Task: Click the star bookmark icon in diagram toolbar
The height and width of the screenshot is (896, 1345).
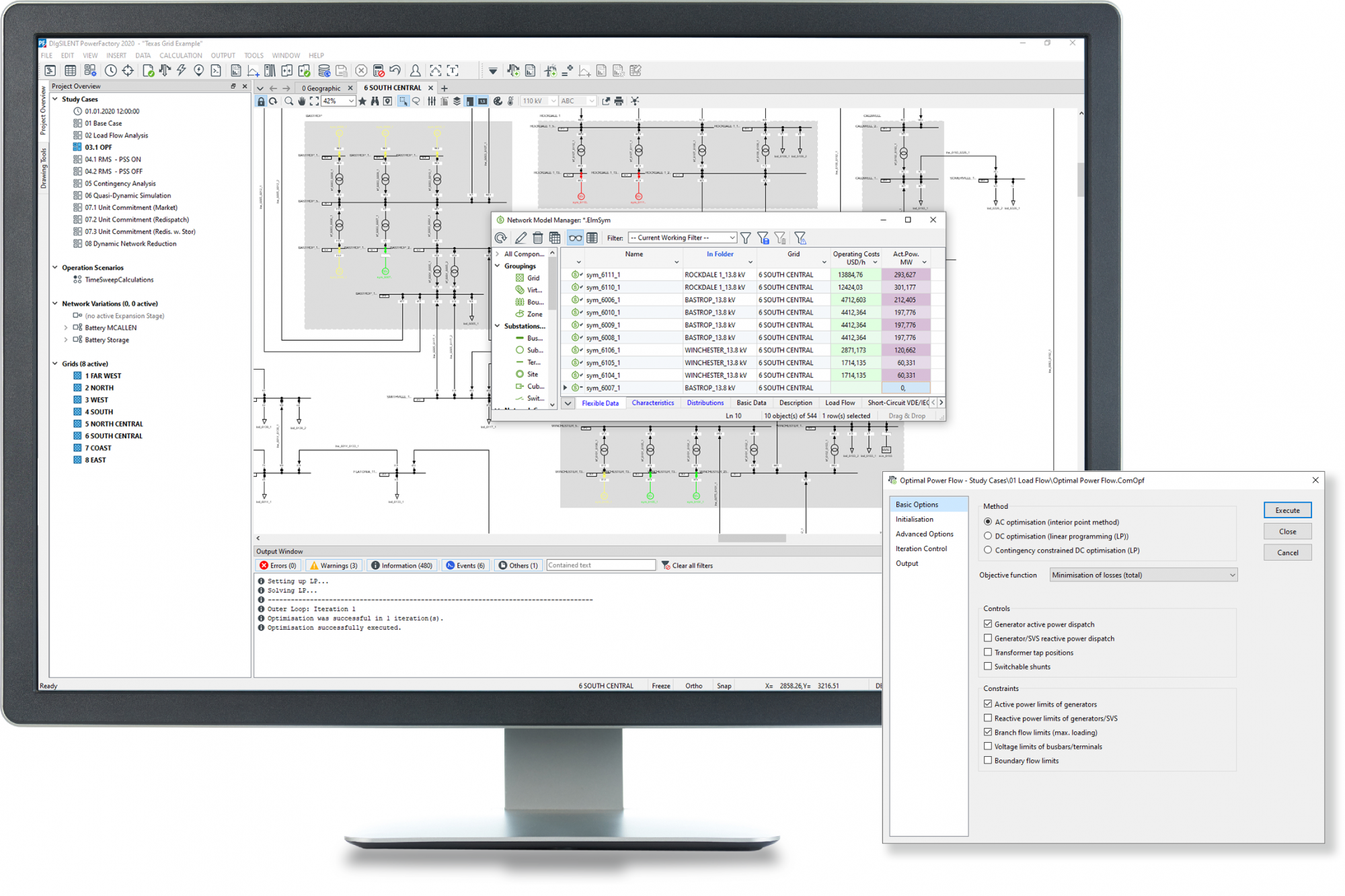Action: pyautogui.click(x=362, y=101)
